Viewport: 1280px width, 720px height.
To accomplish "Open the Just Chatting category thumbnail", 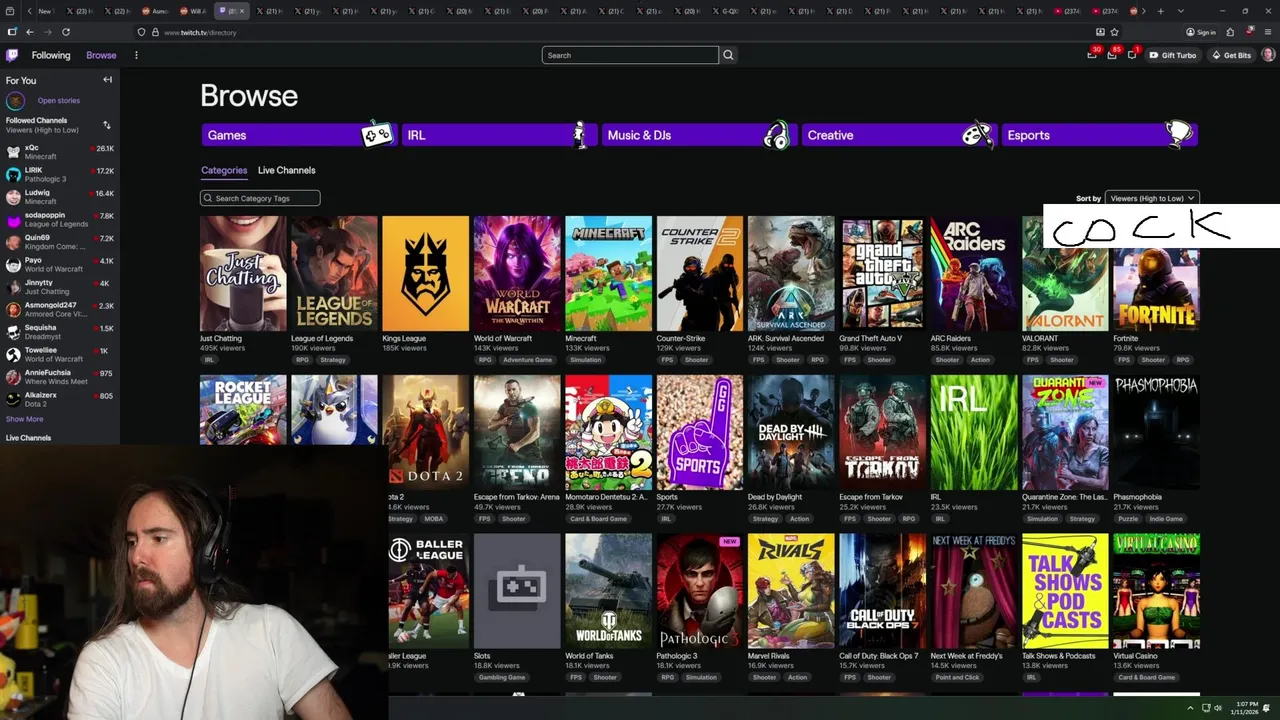I will tap(243, 273).
